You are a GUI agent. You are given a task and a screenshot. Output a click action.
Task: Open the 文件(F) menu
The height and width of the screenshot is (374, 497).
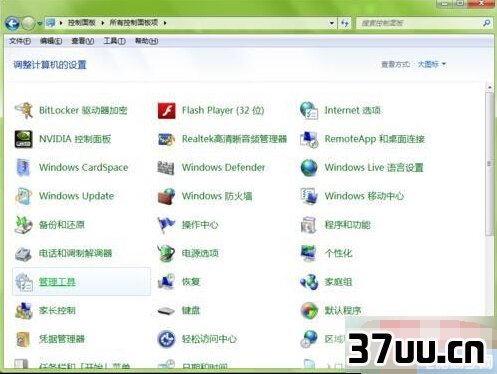coord(20,41)
